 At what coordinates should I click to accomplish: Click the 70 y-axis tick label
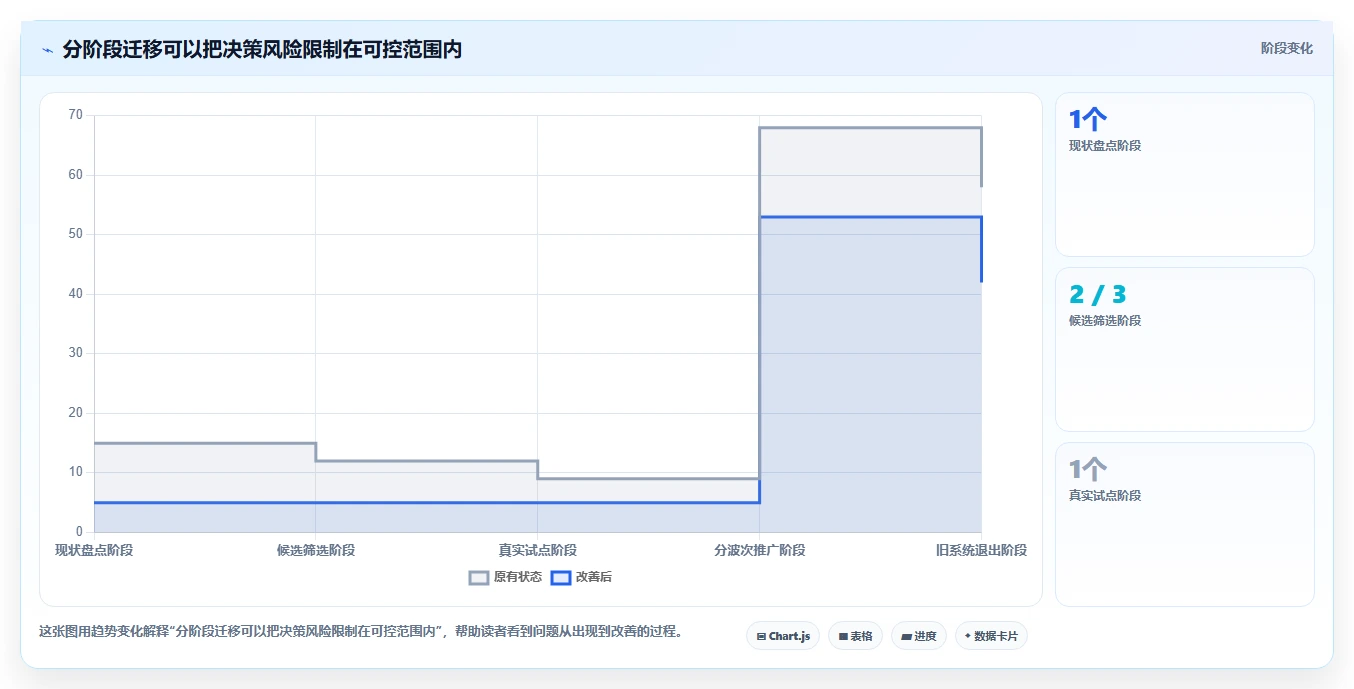pos(75,115)
